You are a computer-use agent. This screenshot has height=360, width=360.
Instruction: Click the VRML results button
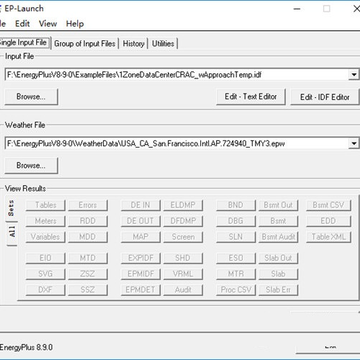[x=183, y=274]
